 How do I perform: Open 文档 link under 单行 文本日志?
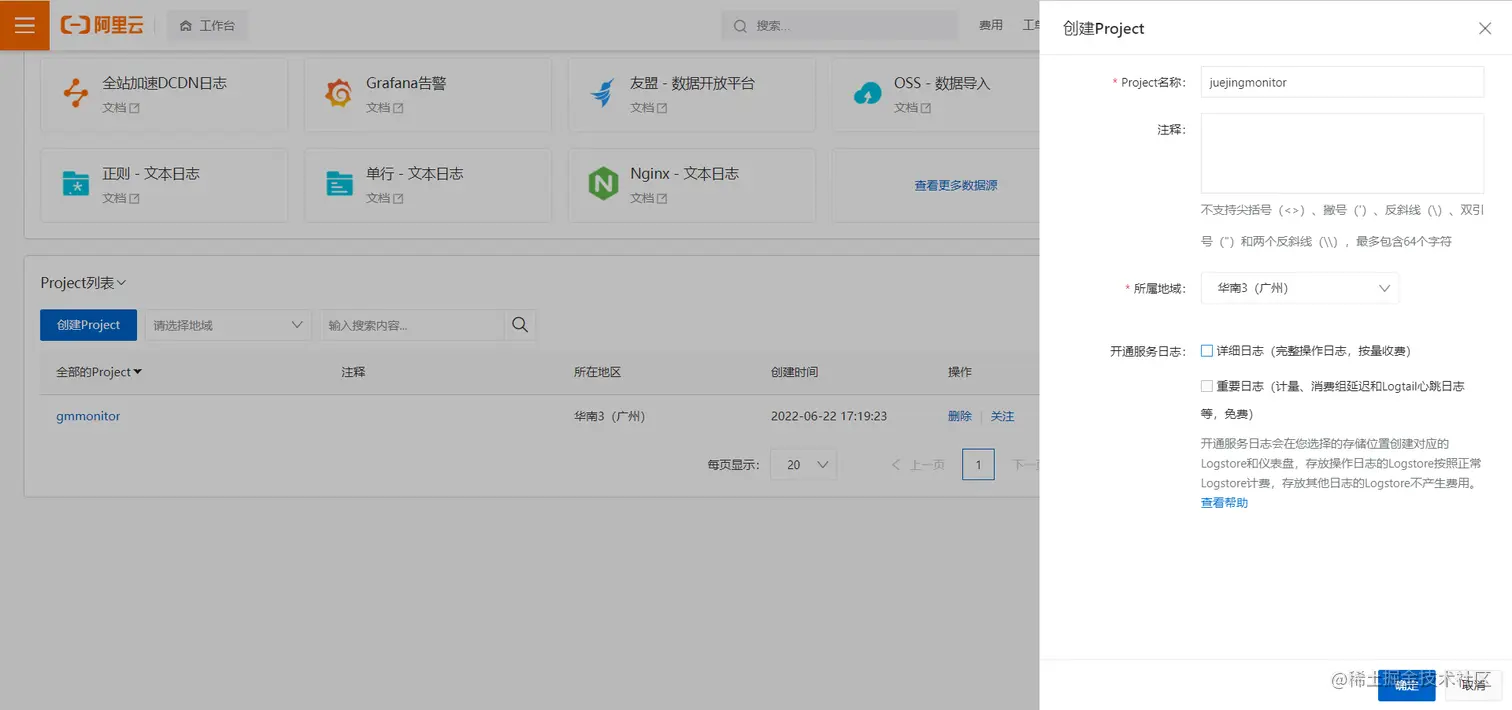point(384,198)
